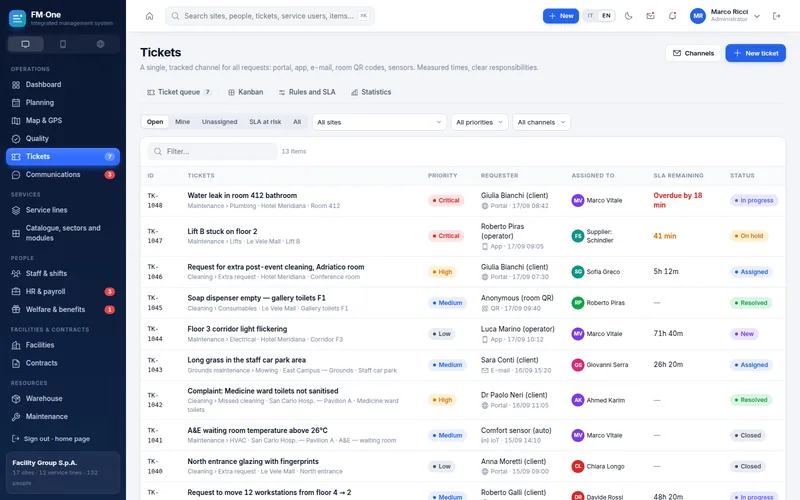Image resolution: width=800 pixels, height=500 pixels.
Task: Open ticket Soap dispenser empty
Action: 256,298
